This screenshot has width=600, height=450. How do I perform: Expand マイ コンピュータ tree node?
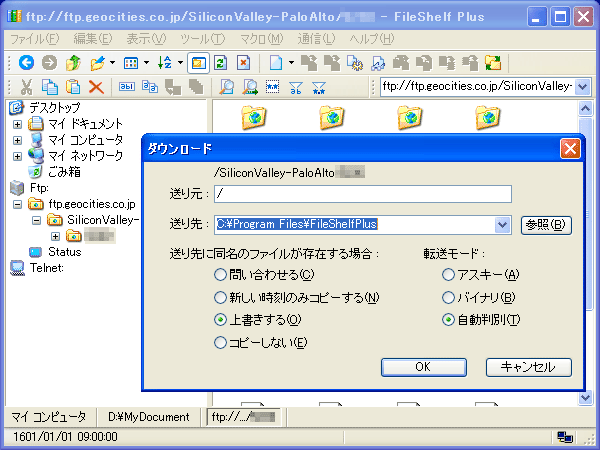tap(17, 140)
